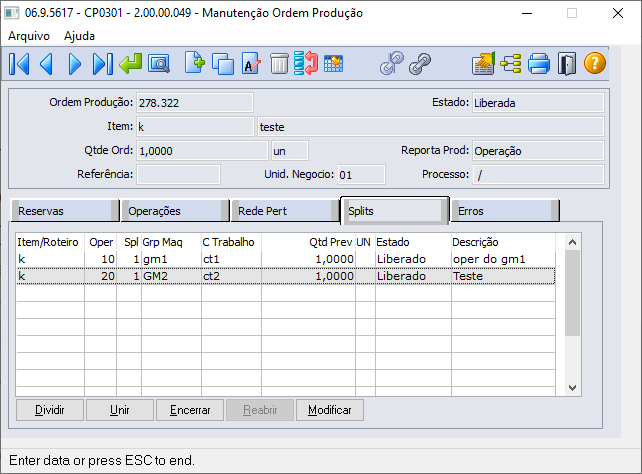Click the Processo field

click(x=538, y=175)
